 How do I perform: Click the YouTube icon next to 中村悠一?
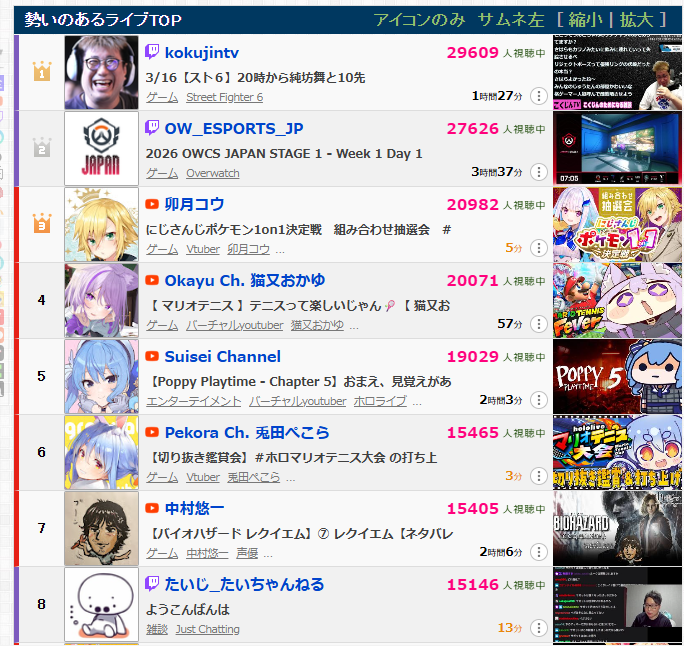(152, 508)
